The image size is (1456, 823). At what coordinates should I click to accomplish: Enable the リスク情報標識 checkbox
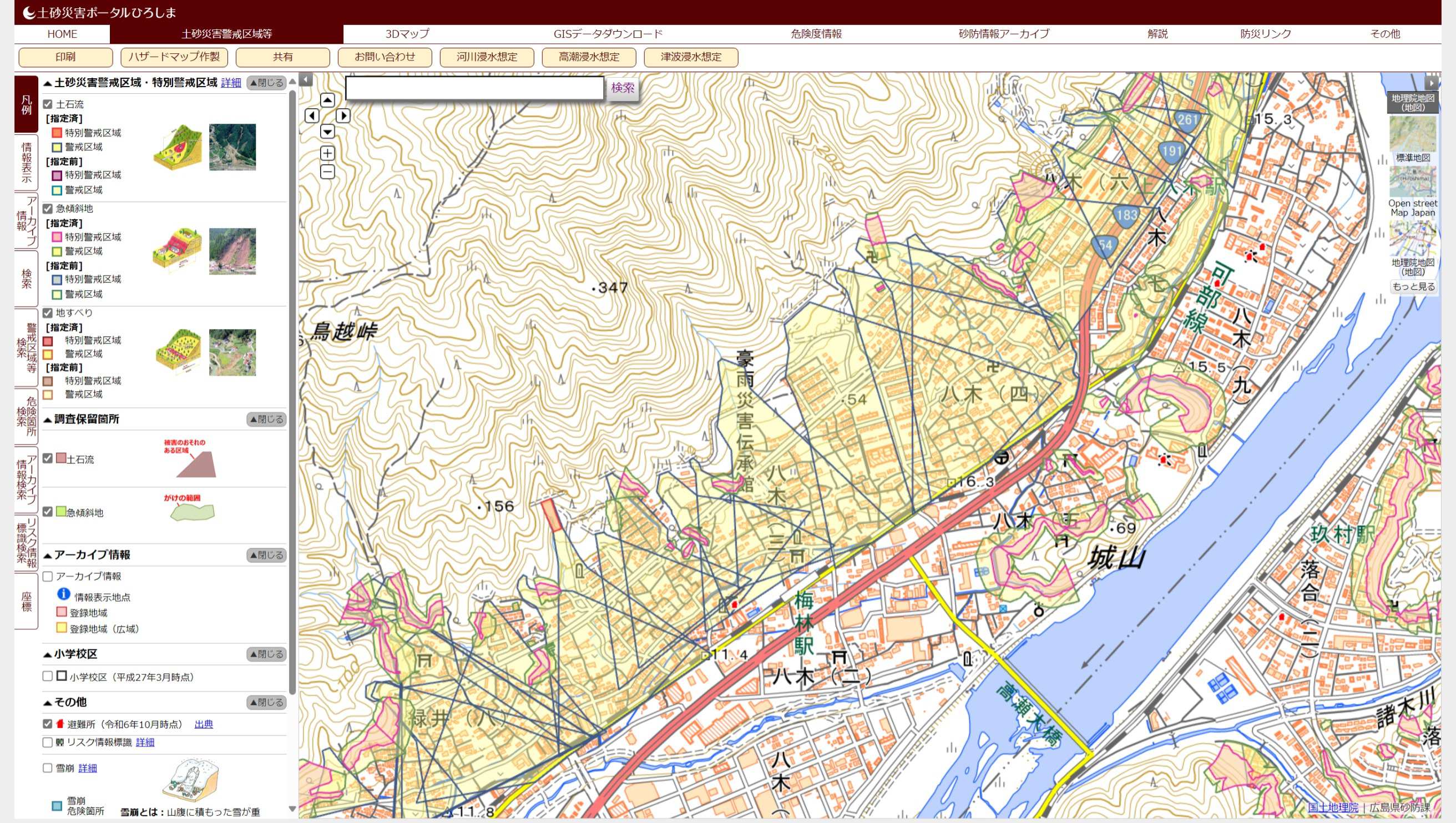pyautogui.click(x=48, y=742)
